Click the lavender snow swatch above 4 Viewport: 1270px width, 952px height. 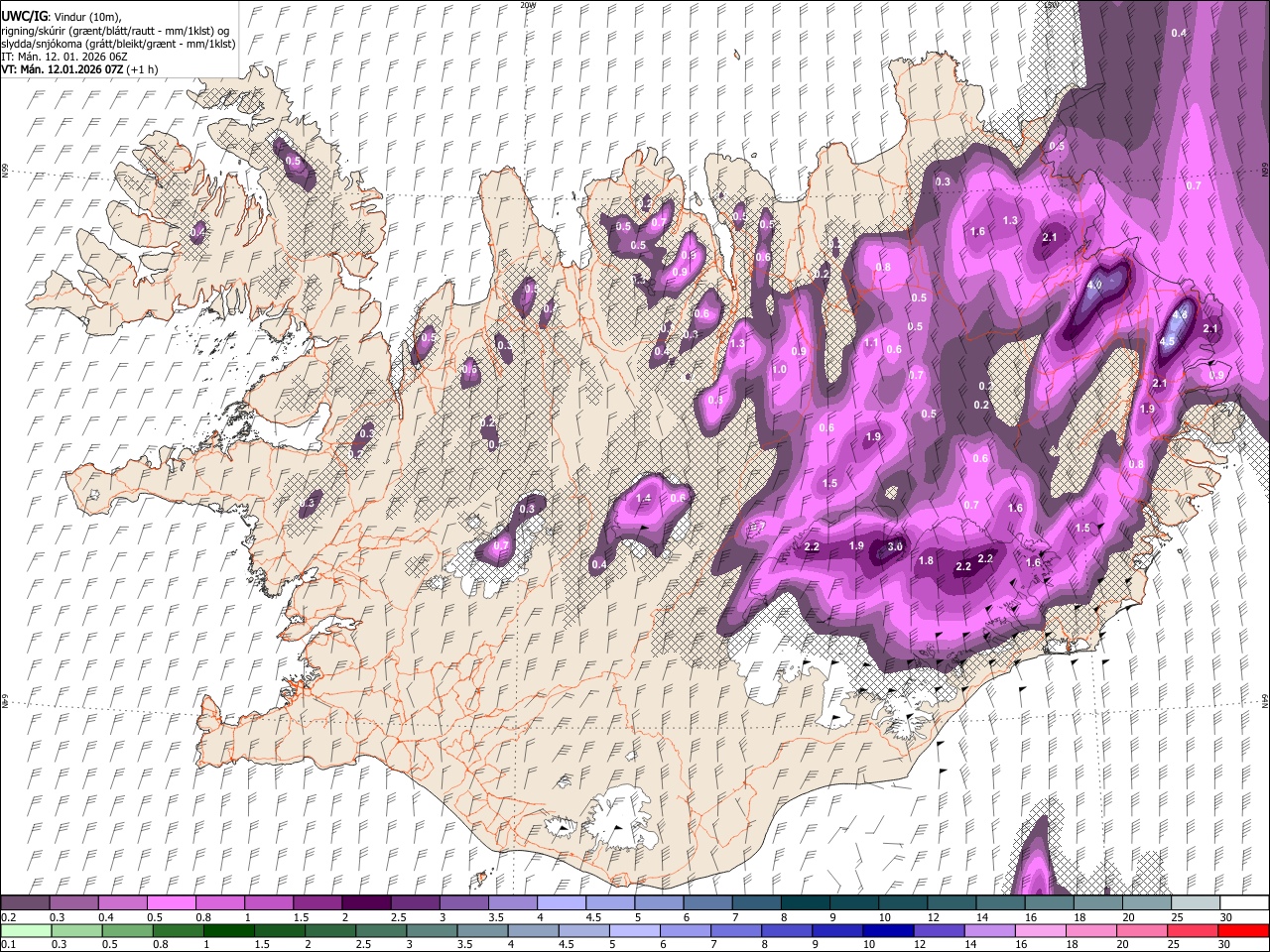click(x=562, y=903)
